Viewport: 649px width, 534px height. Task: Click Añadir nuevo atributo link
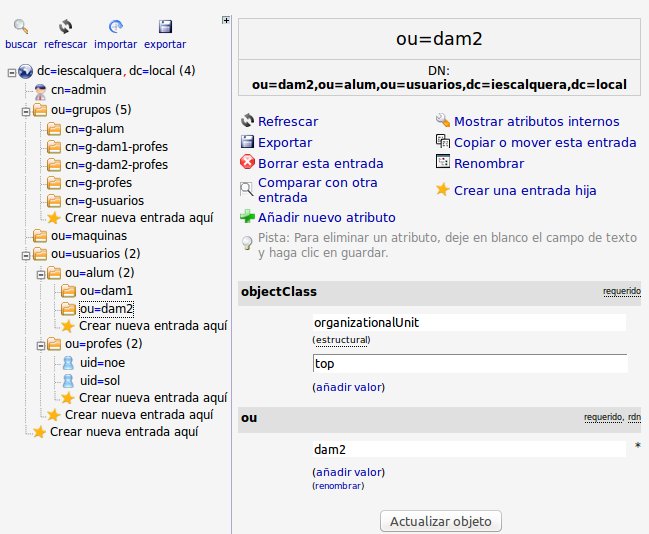[x=327, y=217]
